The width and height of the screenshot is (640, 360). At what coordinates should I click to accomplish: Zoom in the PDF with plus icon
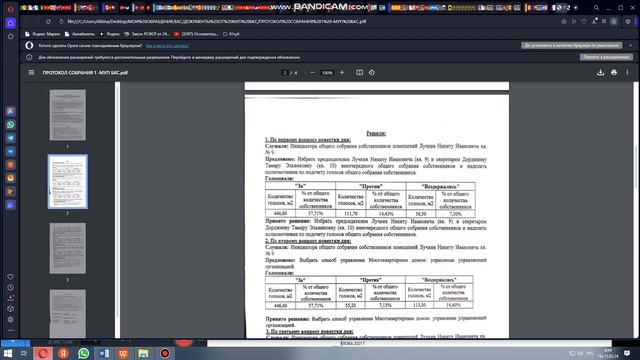tap(342, 73)
